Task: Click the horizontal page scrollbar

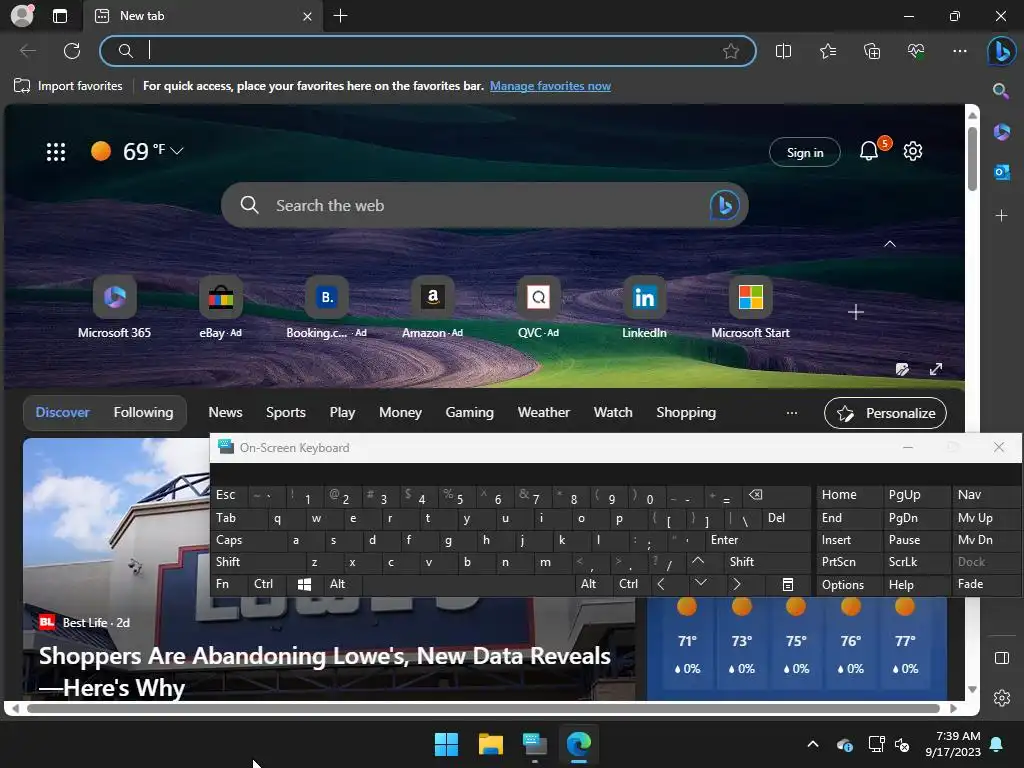Action: tap(483, 709)
